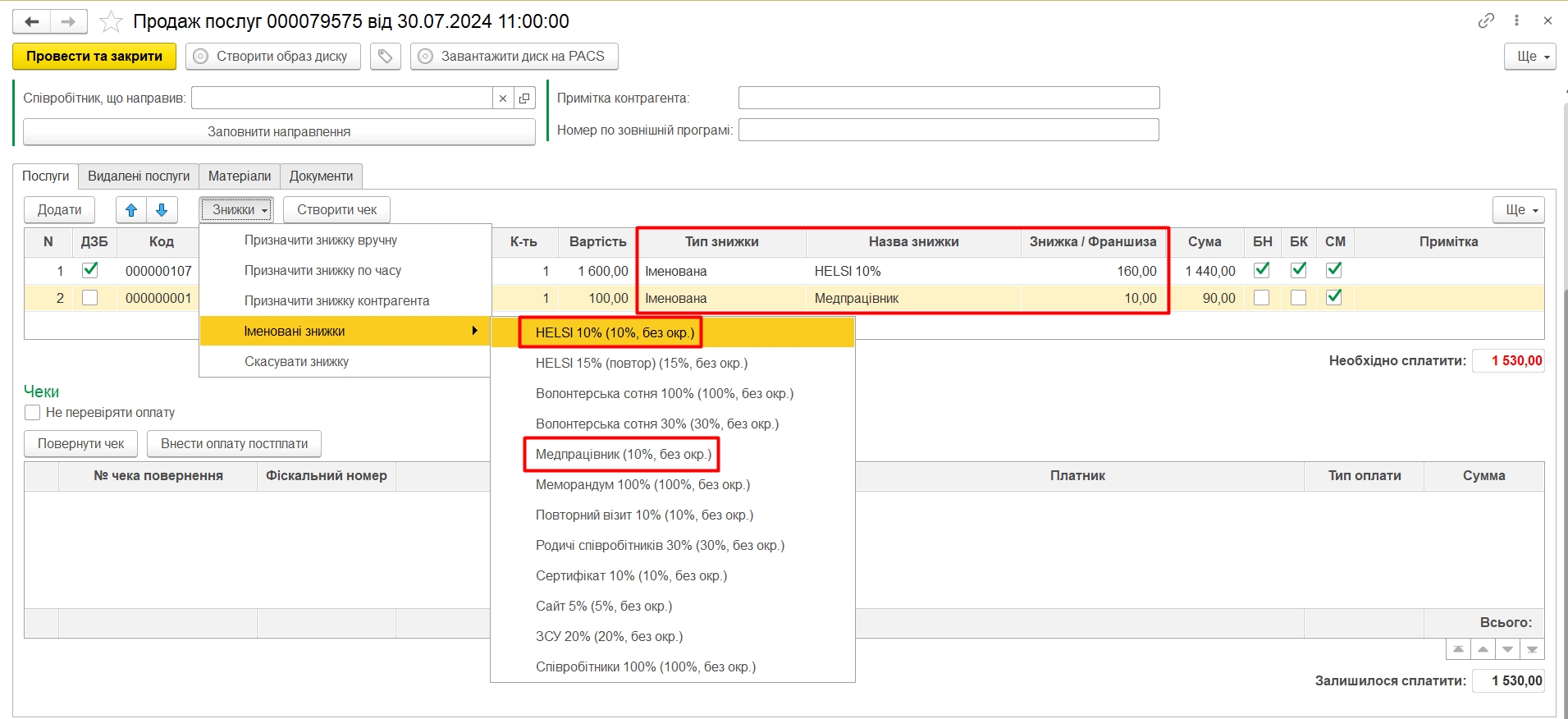1568x719 pixels.
Task: Click the forward navigation arrow
Action: (69, 21)
